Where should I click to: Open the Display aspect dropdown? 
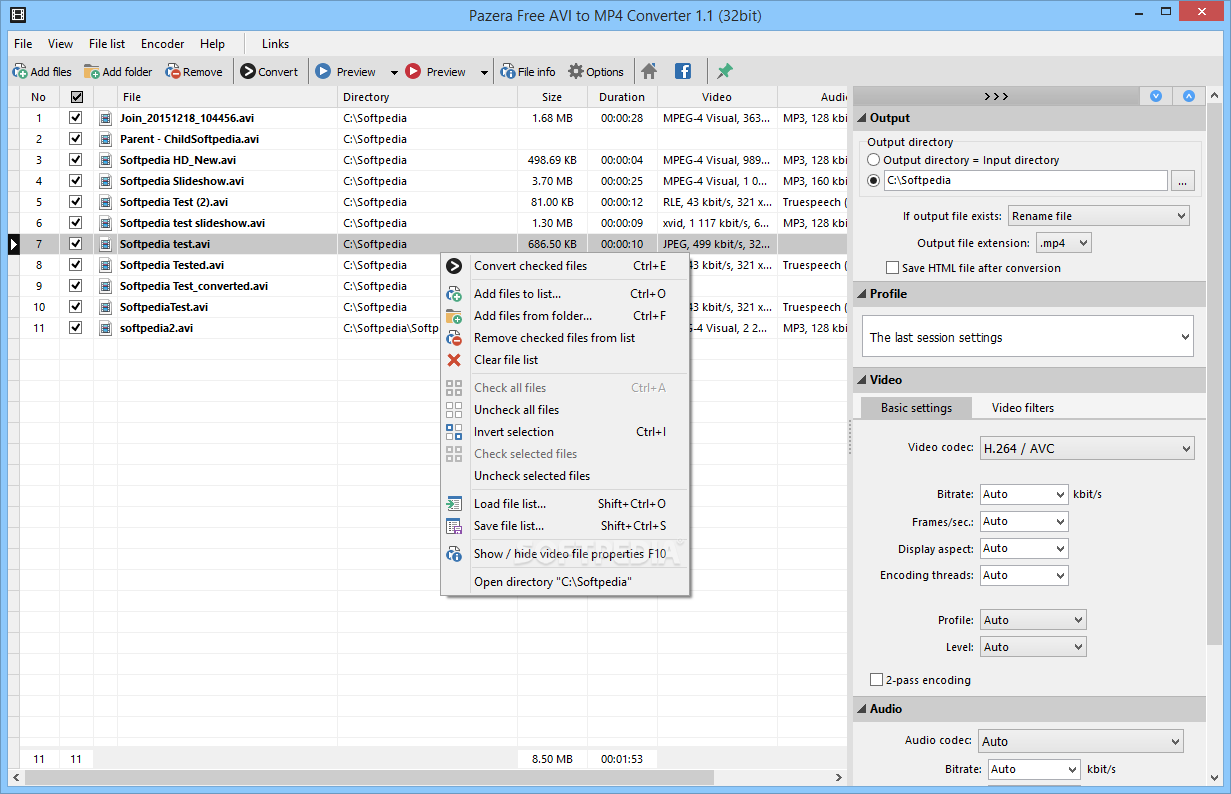1023,548
